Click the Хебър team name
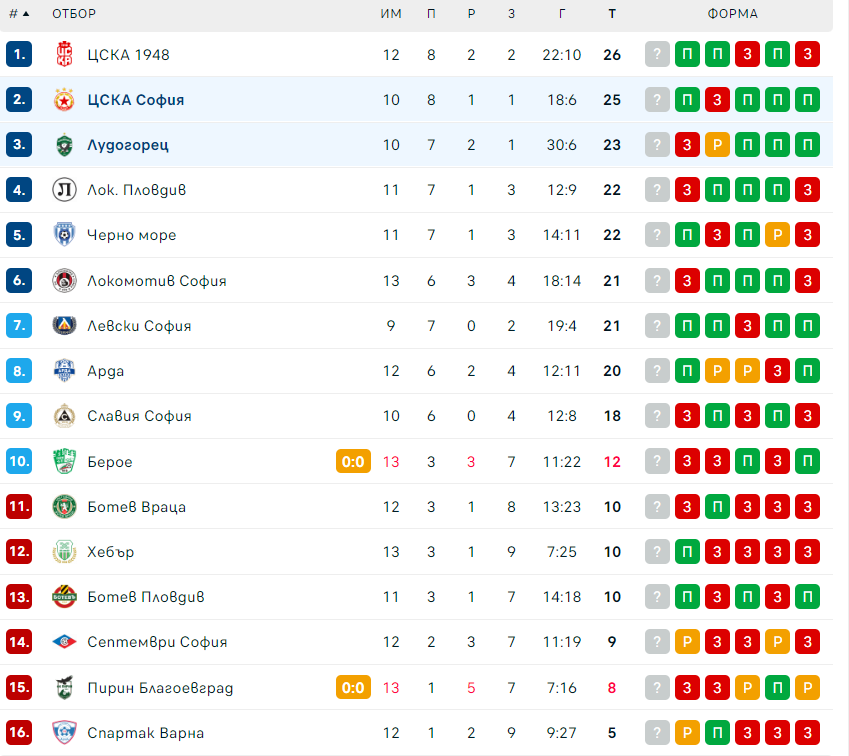This screenshot has height=756, width=849. (110, 552)
